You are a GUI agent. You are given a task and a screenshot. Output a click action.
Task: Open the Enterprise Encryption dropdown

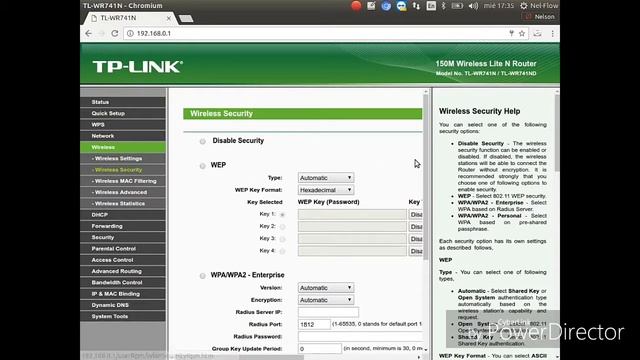[326, 300]
